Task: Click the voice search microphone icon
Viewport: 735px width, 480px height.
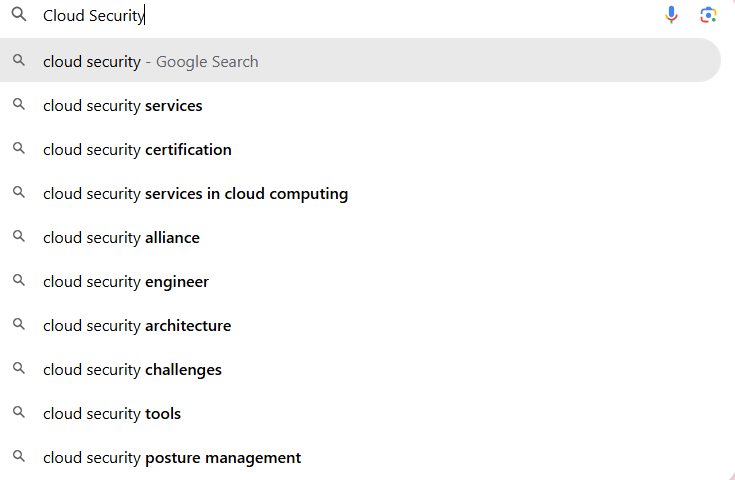Action: [671, 15]
